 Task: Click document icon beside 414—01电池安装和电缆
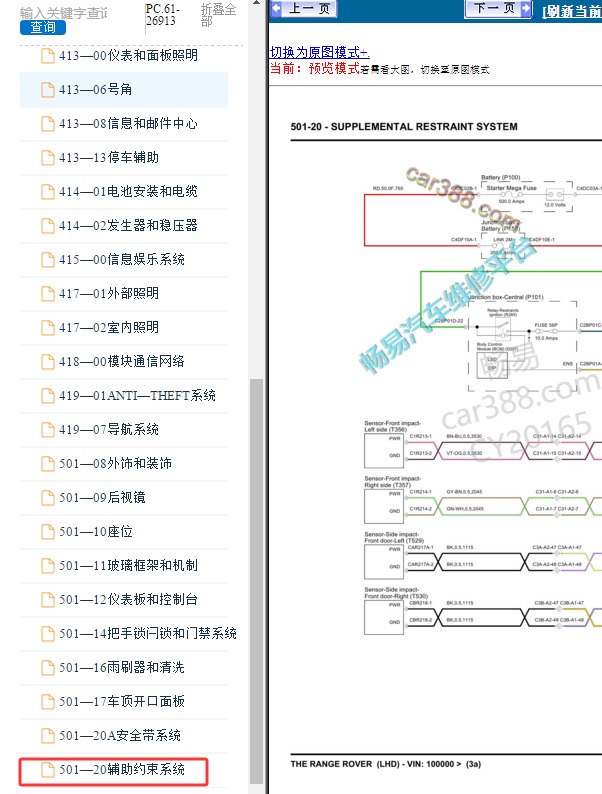point(48,191)
